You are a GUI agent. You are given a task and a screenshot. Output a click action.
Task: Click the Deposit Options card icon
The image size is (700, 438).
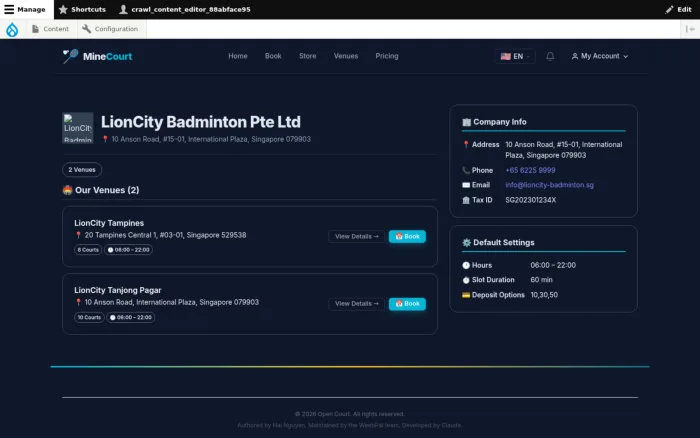[466, 295]
